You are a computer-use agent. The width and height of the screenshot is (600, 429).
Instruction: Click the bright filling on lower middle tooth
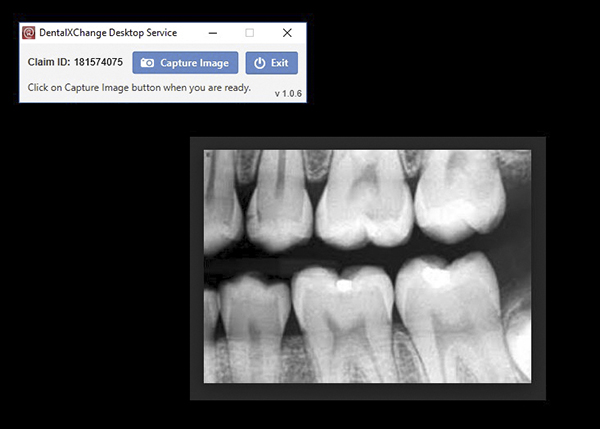click(x=342, y=285)
